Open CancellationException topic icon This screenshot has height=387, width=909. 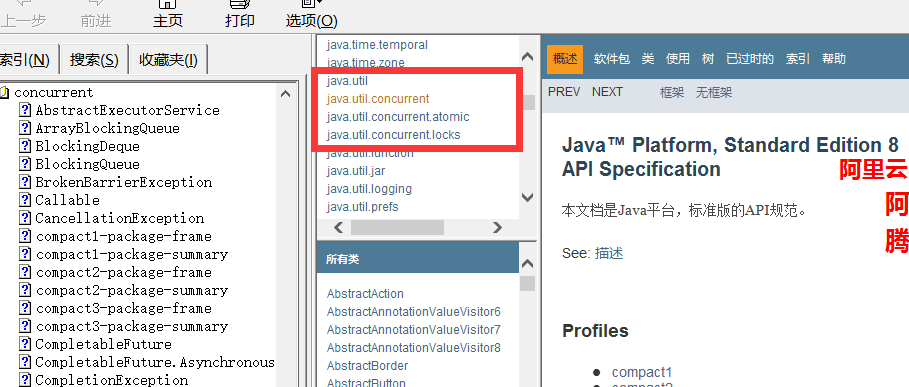pos(24,218)
